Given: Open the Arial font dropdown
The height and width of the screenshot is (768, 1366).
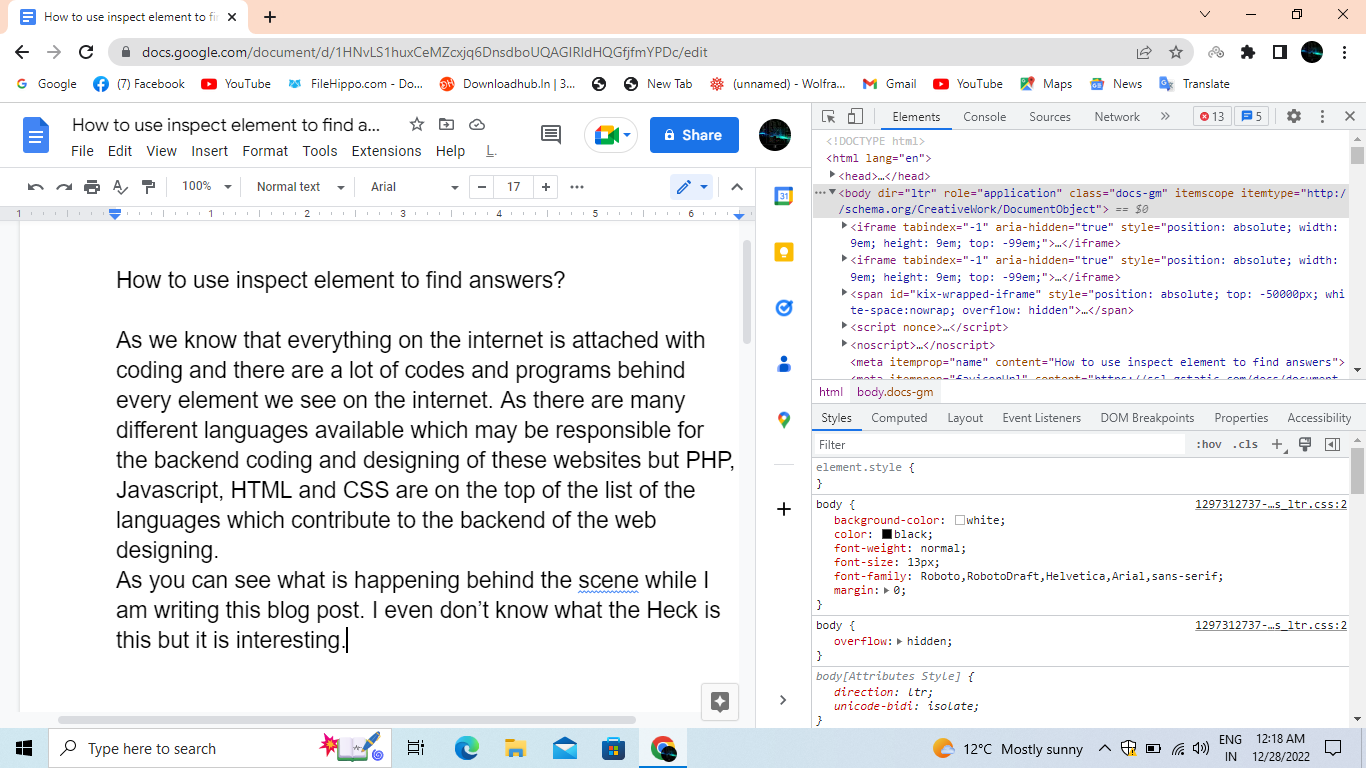Looking at the screenshot, I should [414, 187].
